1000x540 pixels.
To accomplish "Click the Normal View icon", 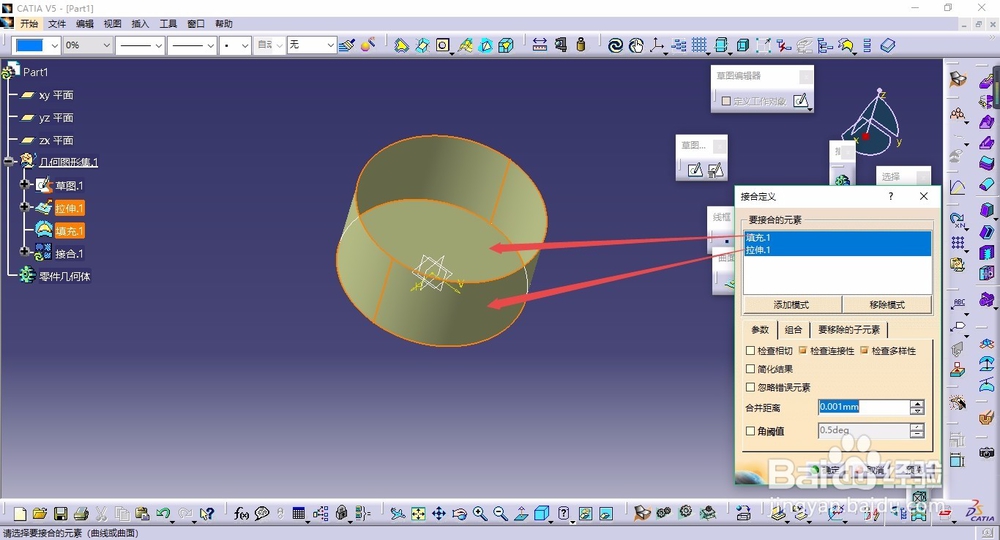I will pos(521,514).
